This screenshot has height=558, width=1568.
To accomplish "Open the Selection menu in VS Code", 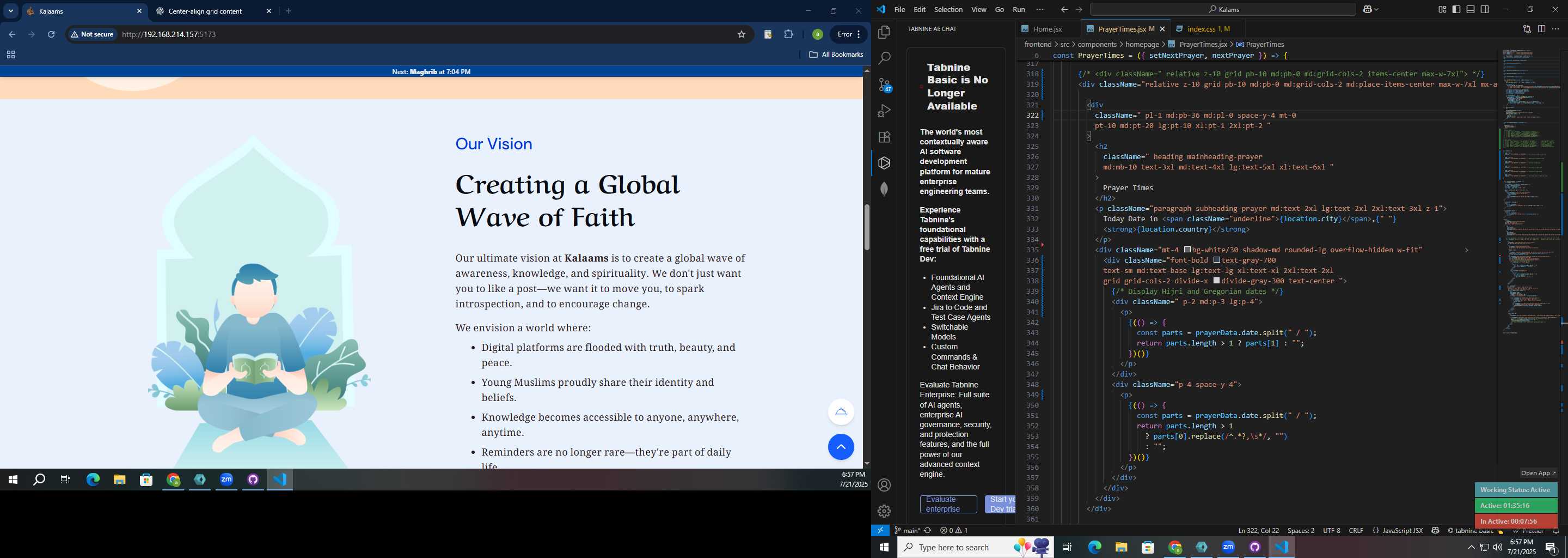I will [948, 10].
